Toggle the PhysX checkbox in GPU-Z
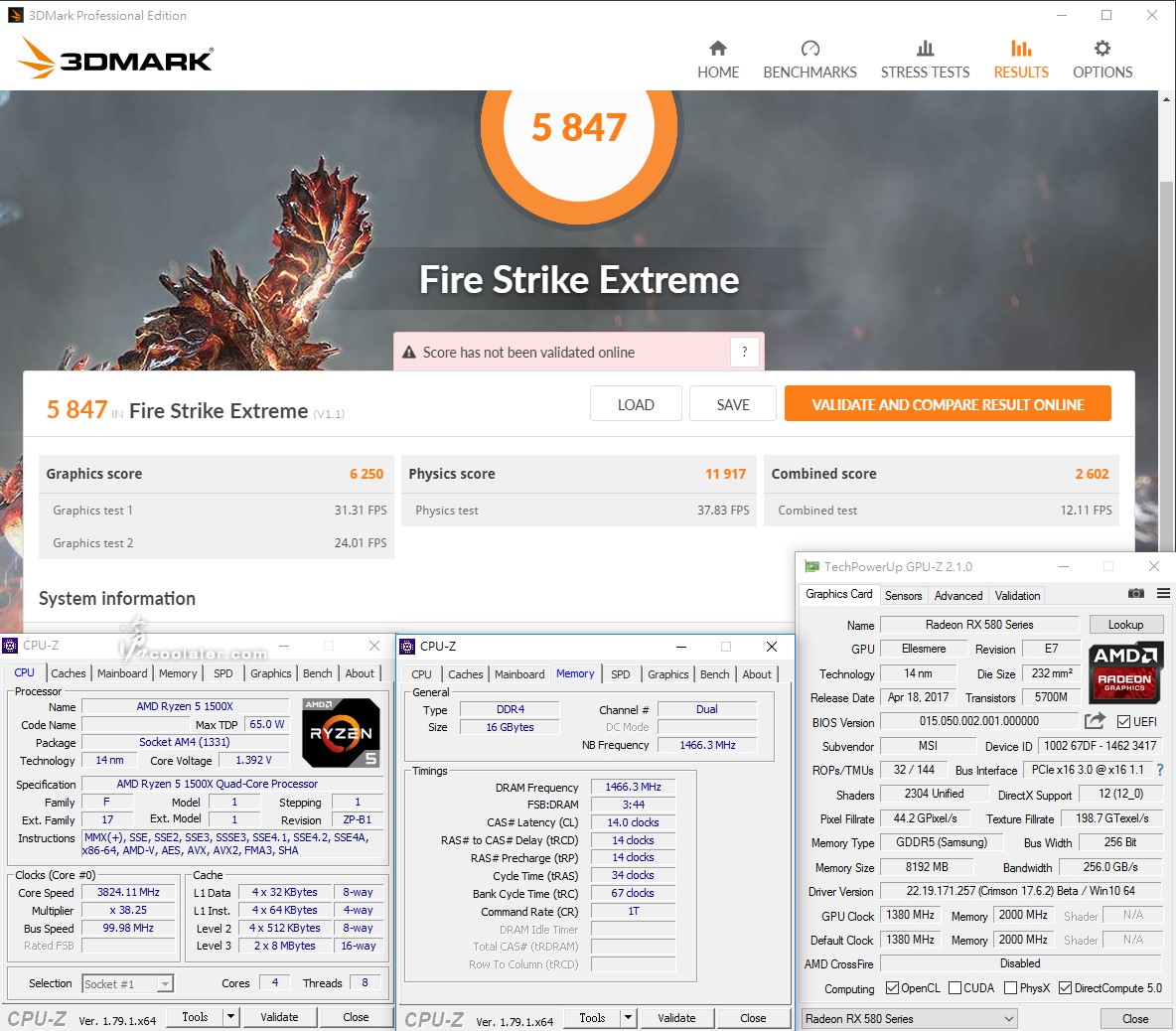 tap(1010, 987)
